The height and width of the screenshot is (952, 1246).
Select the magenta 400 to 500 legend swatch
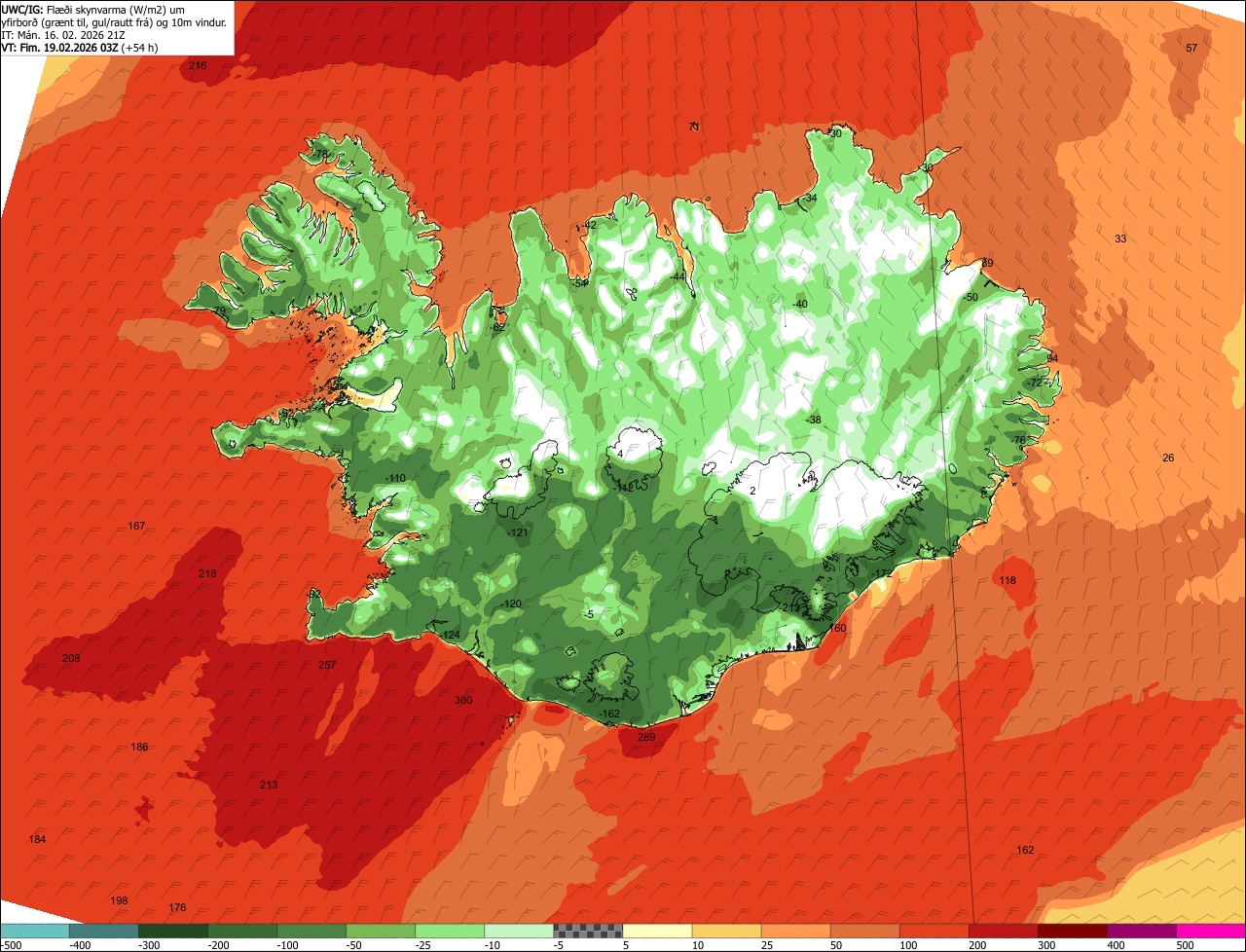click(x=1142, y=931)
